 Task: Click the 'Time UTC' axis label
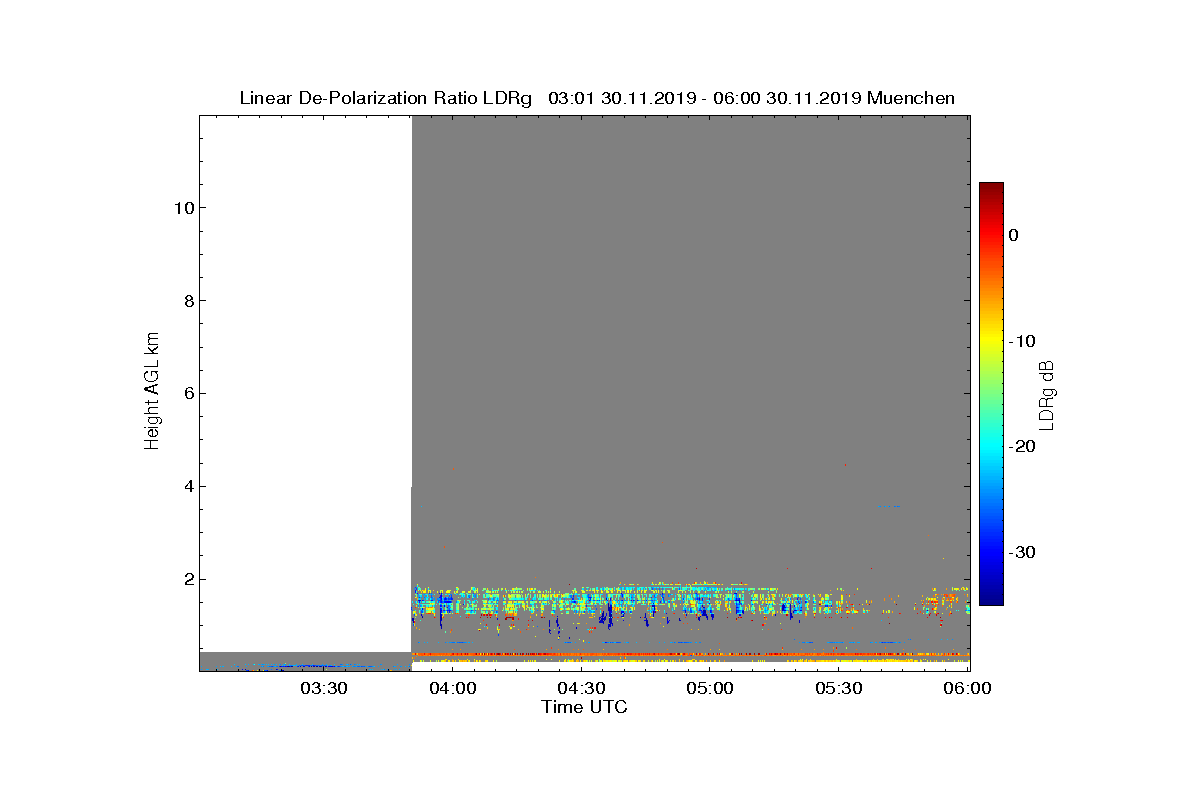585,707
